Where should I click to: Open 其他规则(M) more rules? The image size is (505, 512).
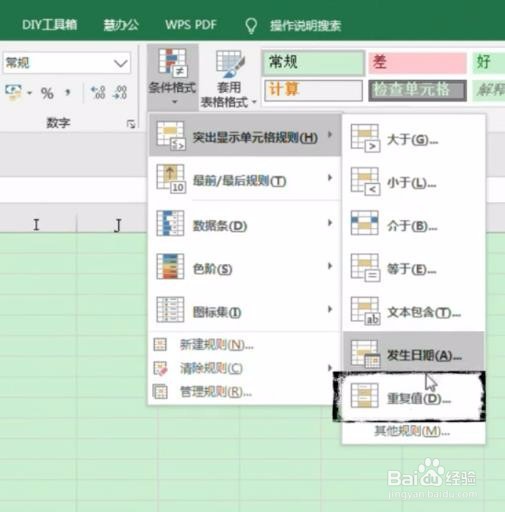[412, 432]
